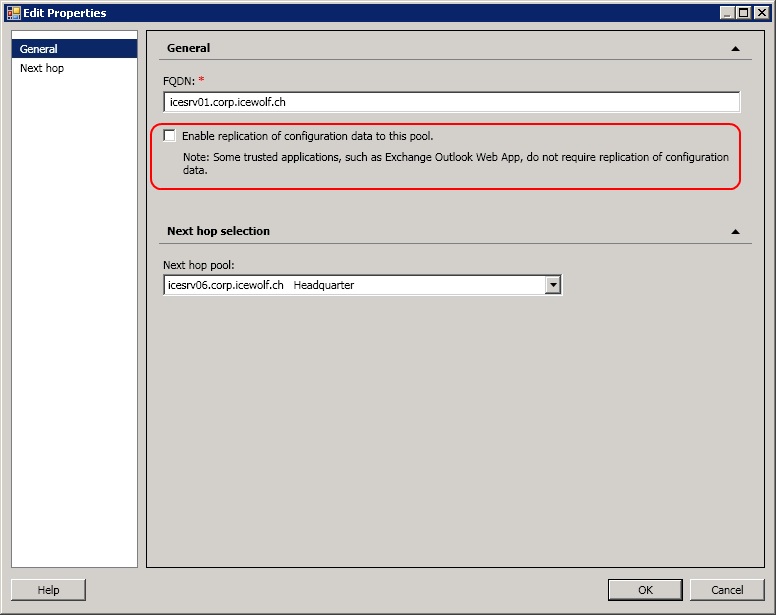The width and height of the screenshot is (776, 615).
Task: Click the General section heading text
Action: click(189, 48)
